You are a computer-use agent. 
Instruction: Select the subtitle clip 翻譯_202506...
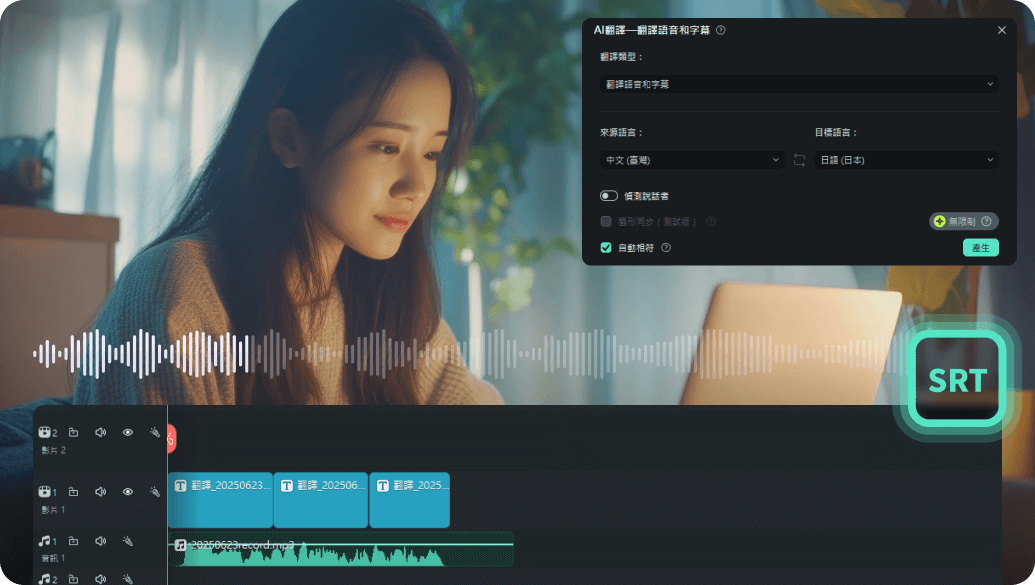click(321, 500)
